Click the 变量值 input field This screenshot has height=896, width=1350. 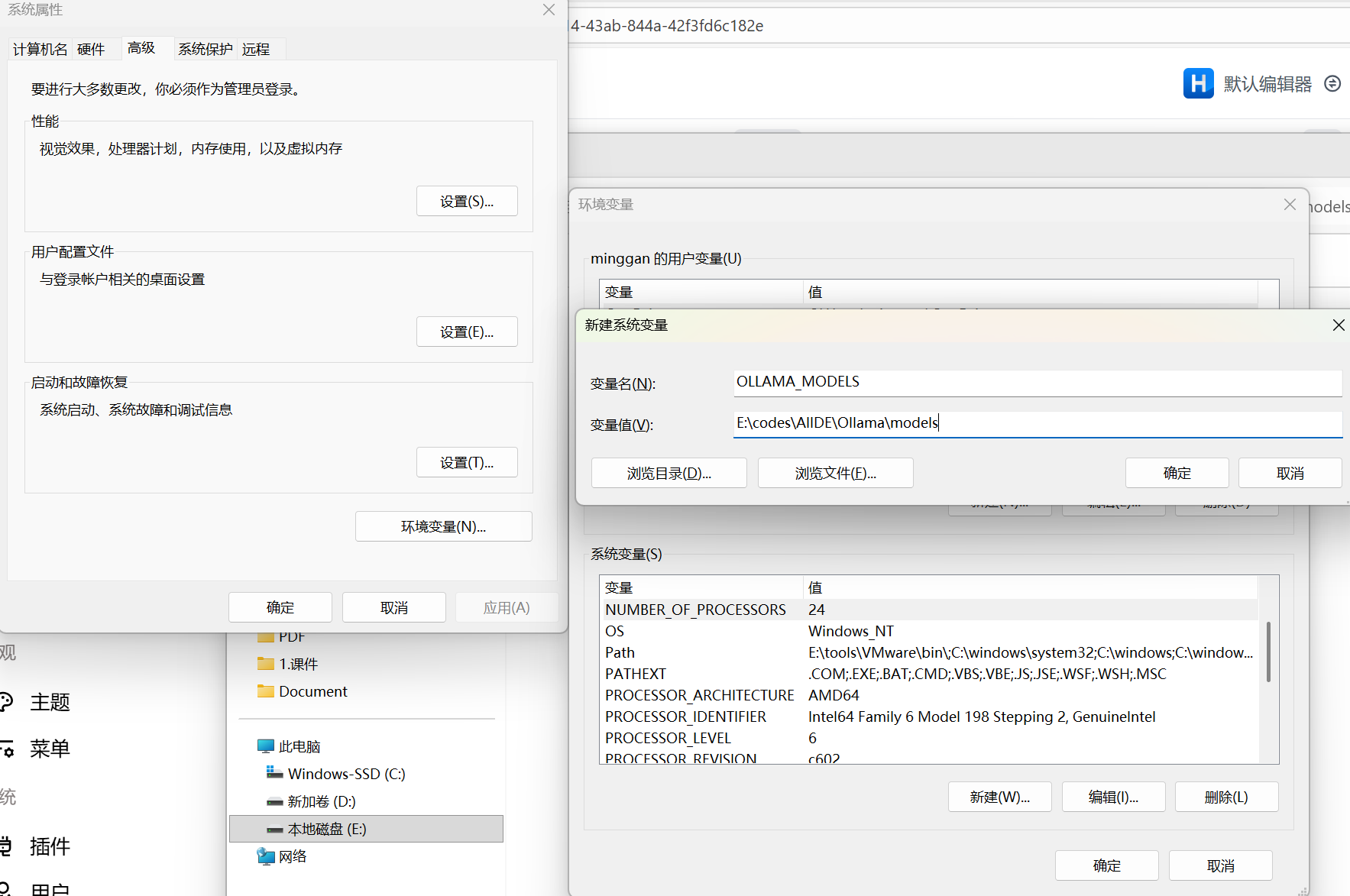point(1037,424)
